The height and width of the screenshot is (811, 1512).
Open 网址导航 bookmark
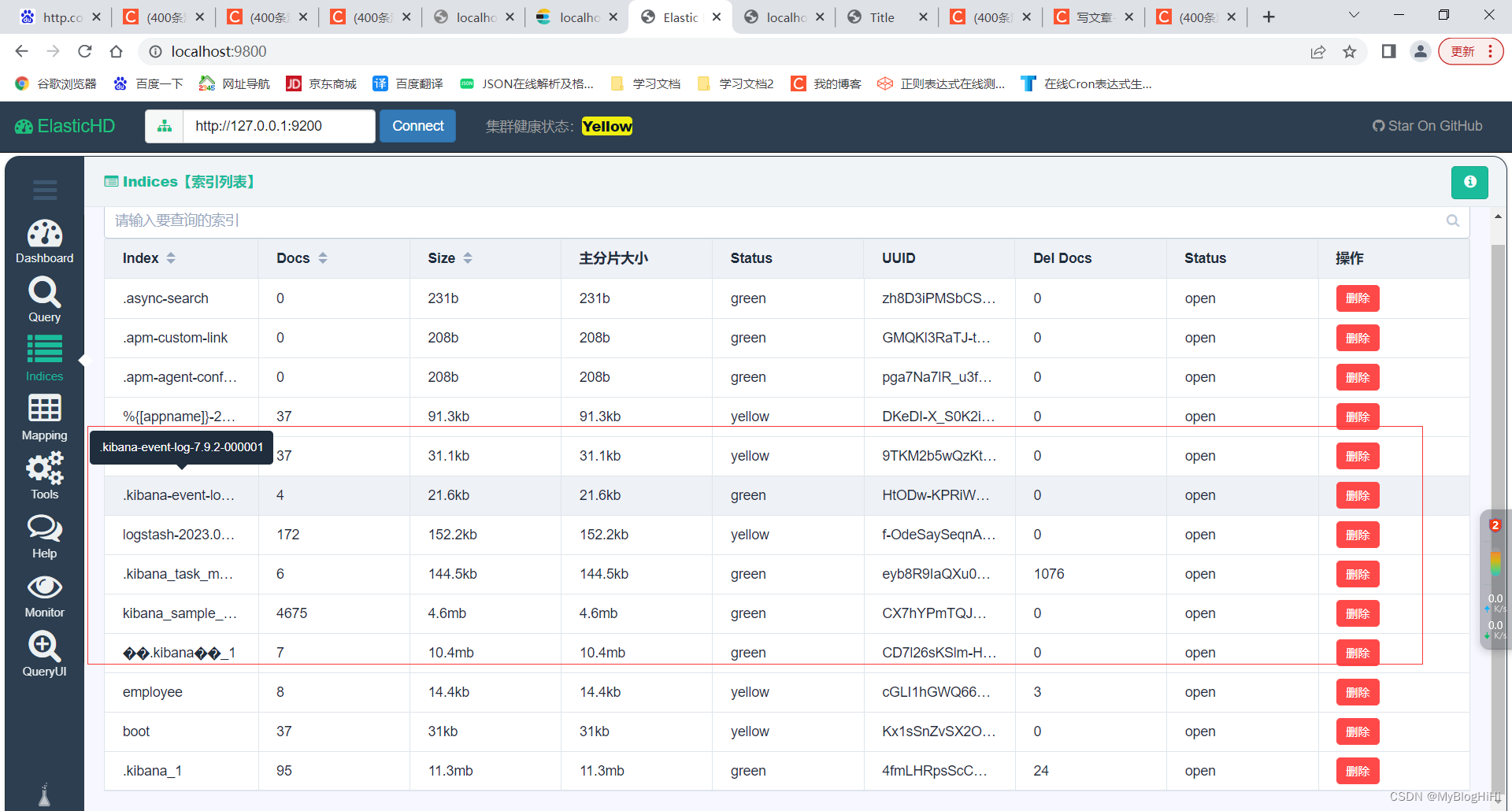[235, 83]
